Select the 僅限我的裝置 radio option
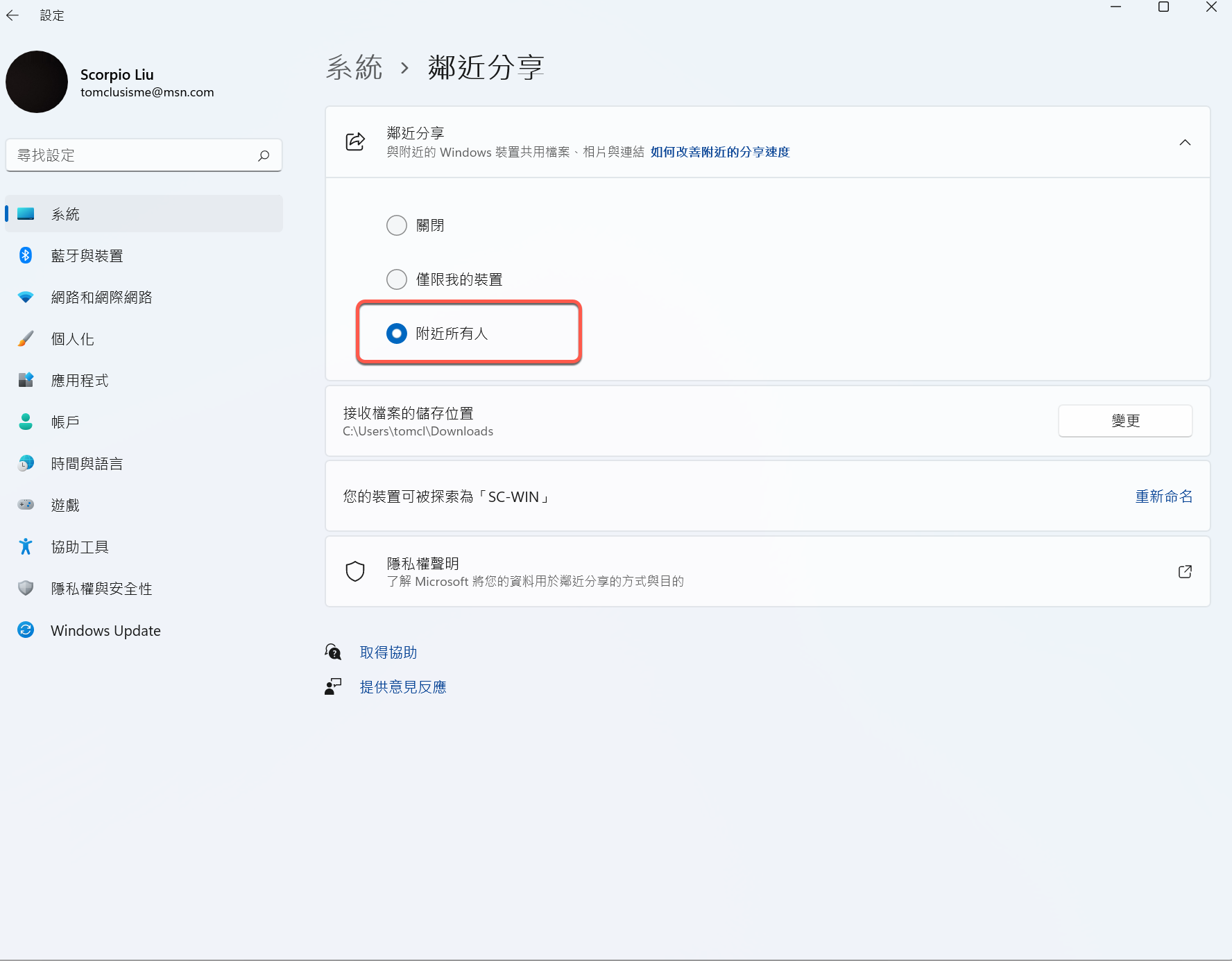1232x961 pixels. 397,279
